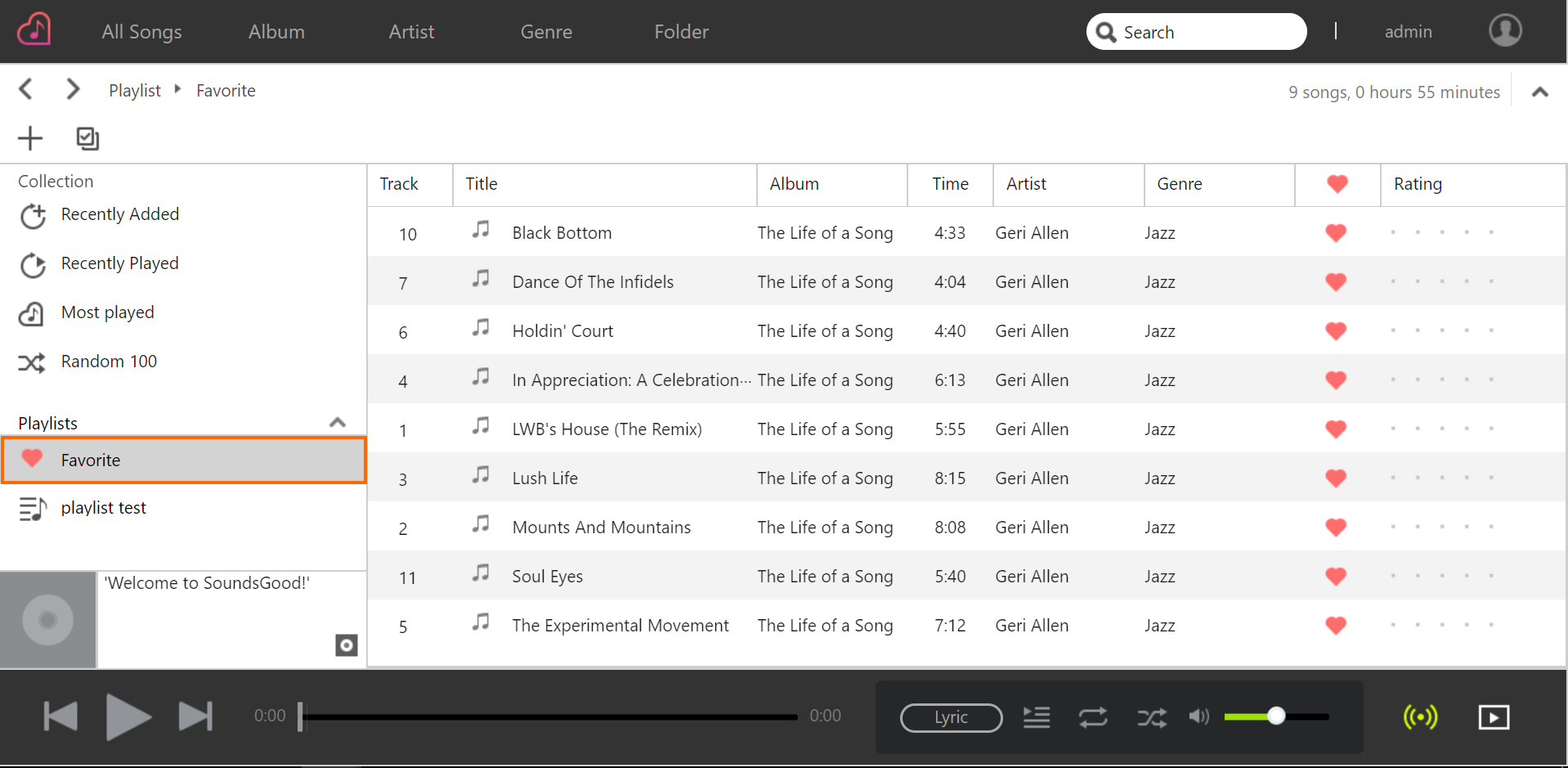
Task: Open the user profile avatar icon
Action: point(1504,31)
